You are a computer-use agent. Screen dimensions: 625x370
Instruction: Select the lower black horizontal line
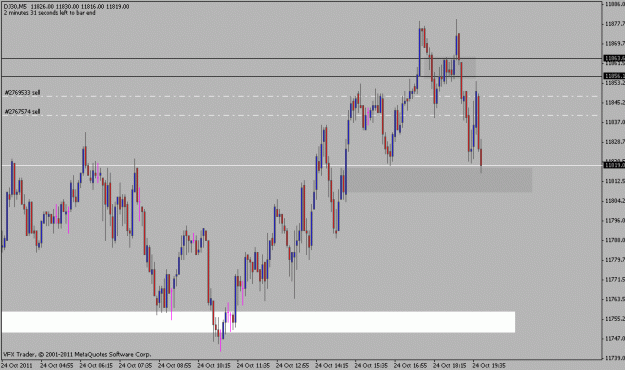(x=301, y=76)
